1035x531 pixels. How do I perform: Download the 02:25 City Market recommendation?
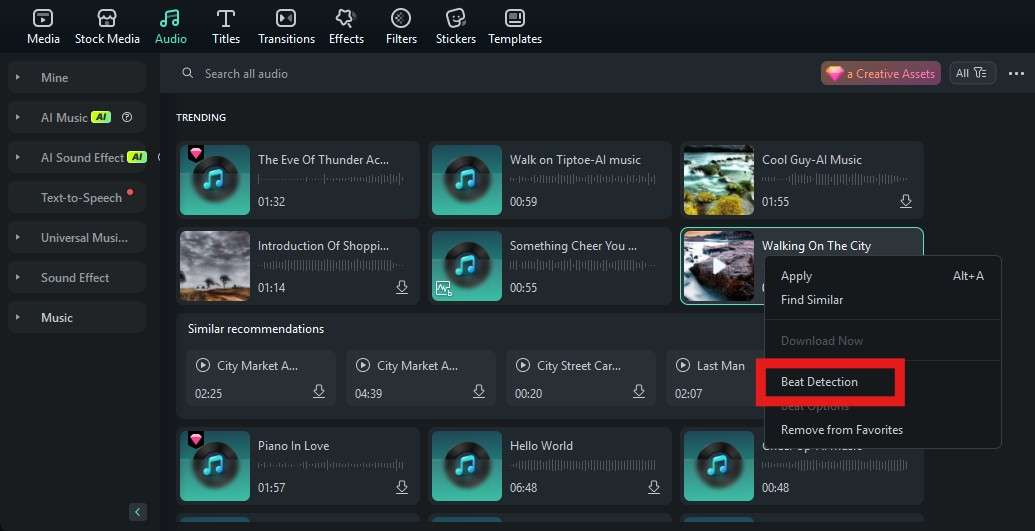pos(319,392)
